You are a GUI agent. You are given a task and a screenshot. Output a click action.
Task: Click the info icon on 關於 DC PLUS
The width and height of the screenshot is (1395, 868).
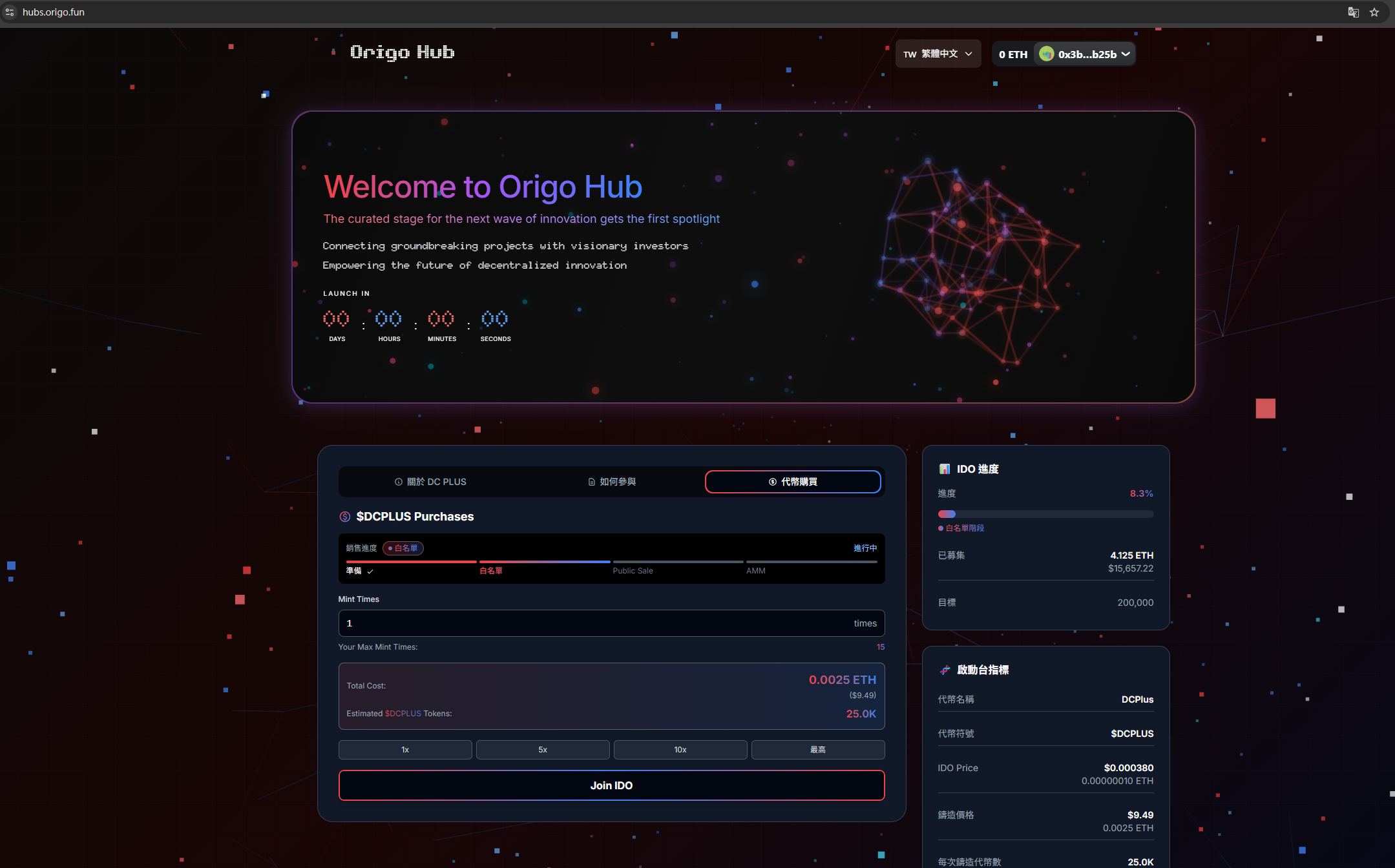pyautogui.click(x=398, y=481)
